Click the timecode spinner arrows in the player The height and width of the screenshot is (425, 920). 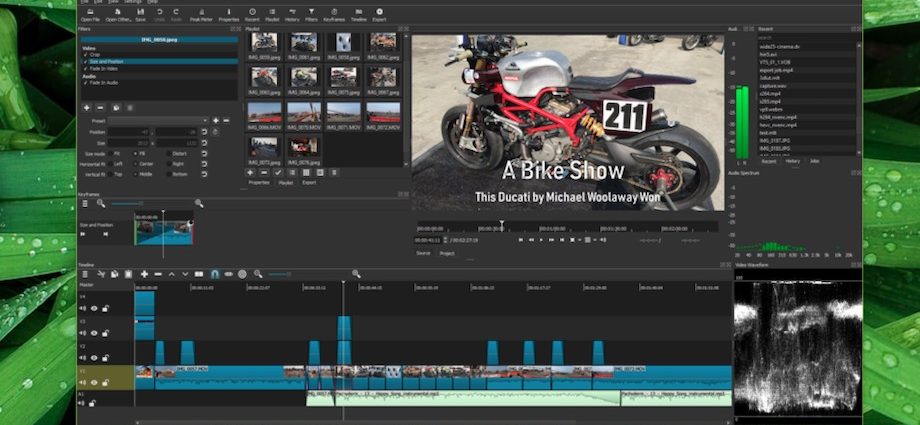click(x=445, y=240)
